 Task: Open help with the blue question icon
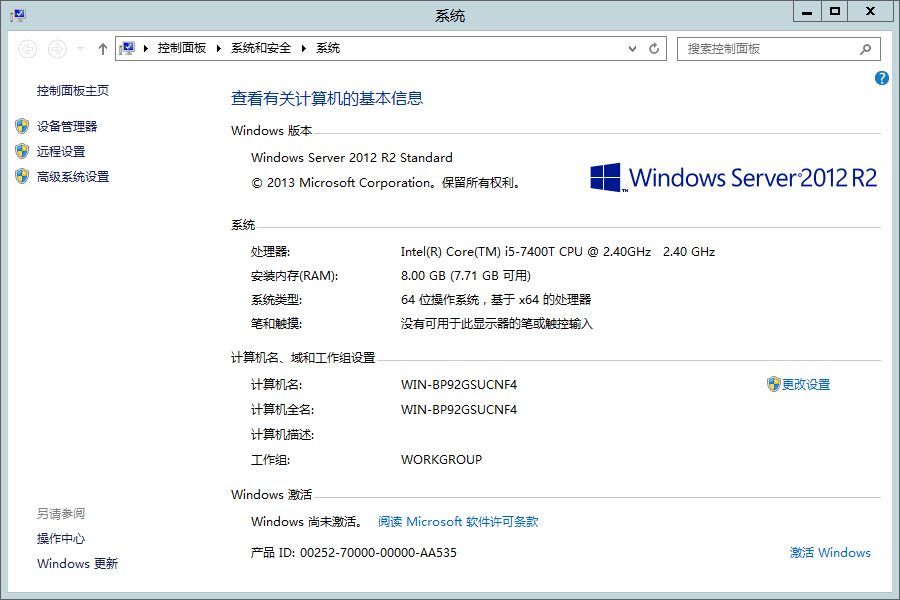882,78
